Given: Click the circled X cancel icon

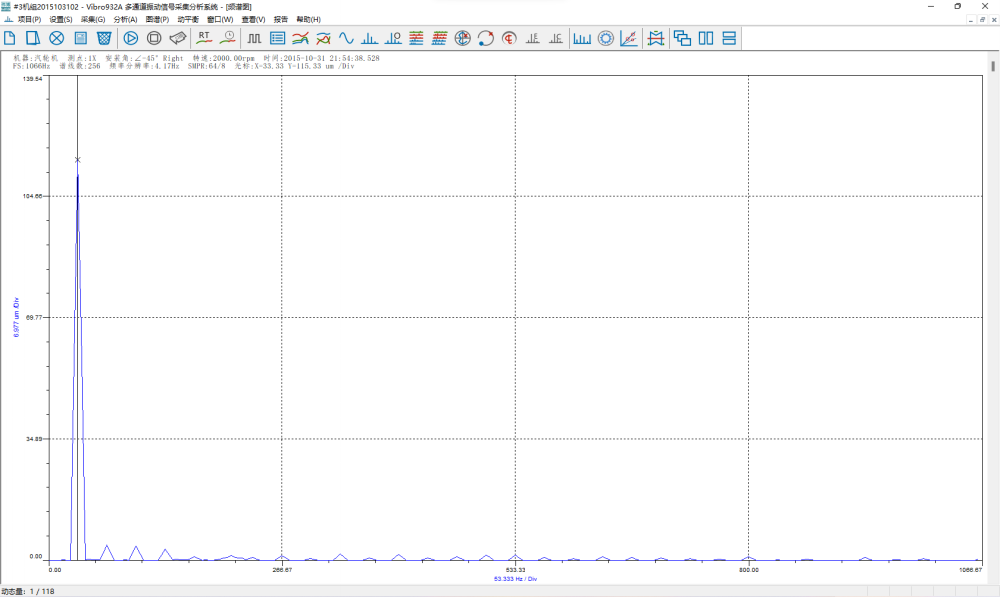Looking at the screenshot, I should coord(57,38).
